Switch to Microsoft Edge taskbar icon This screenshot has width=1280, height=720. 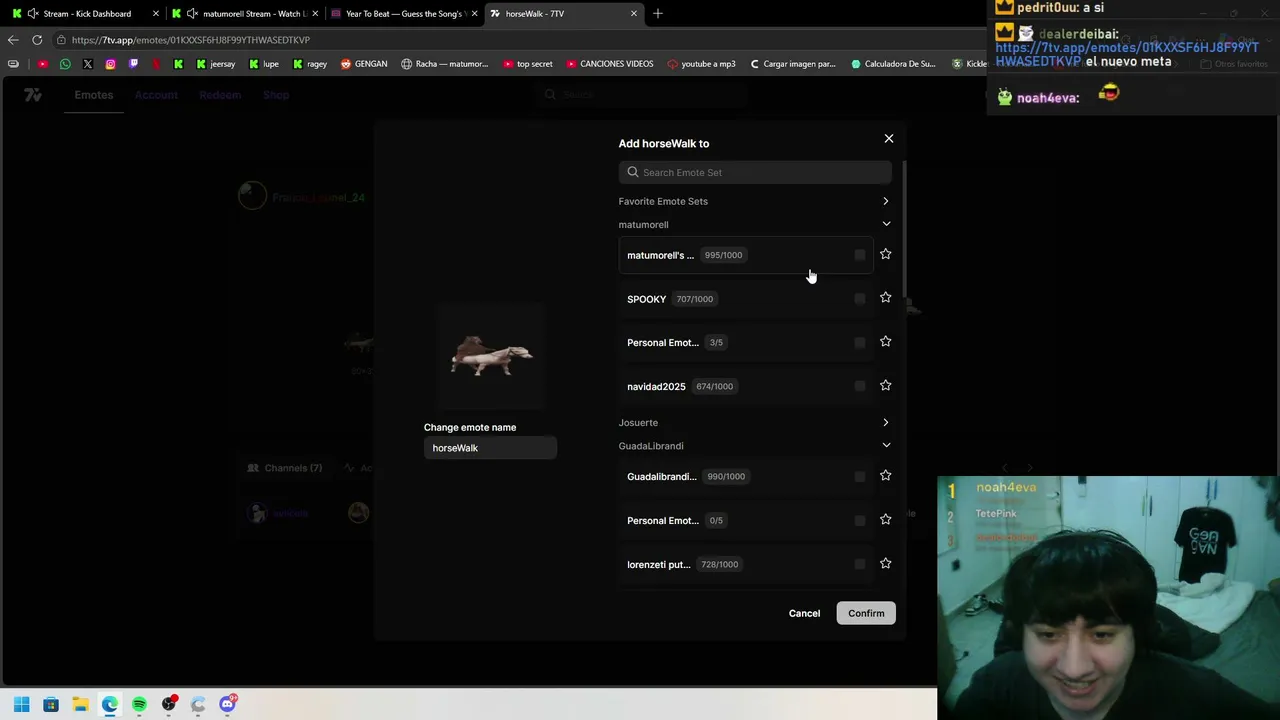click(x=110, y=704)
